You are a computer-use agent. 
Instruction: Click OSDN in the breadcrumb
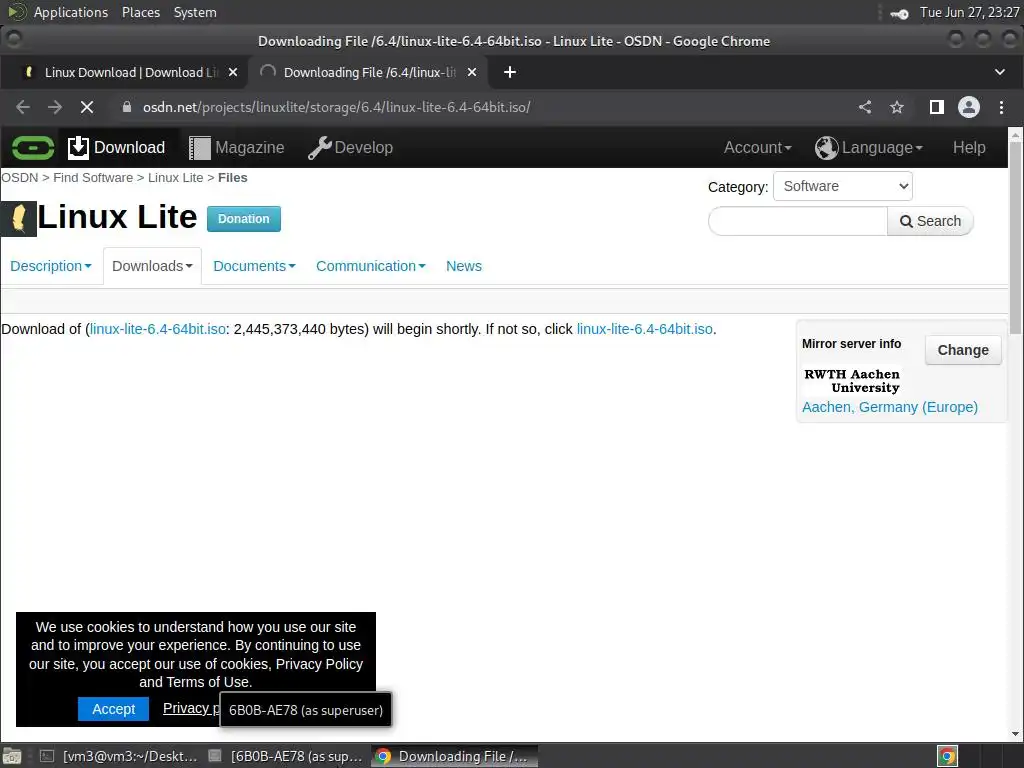click(20, 178)
